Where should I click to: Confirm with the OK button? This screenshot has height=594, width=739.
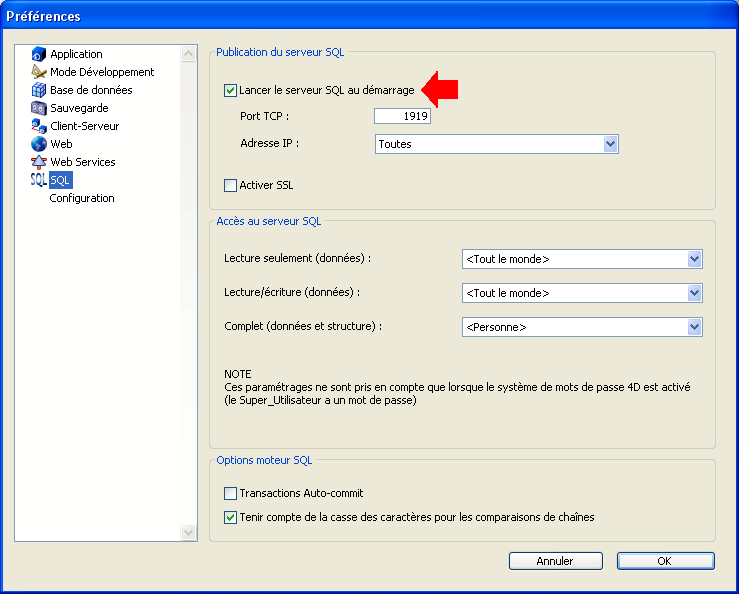665,561
